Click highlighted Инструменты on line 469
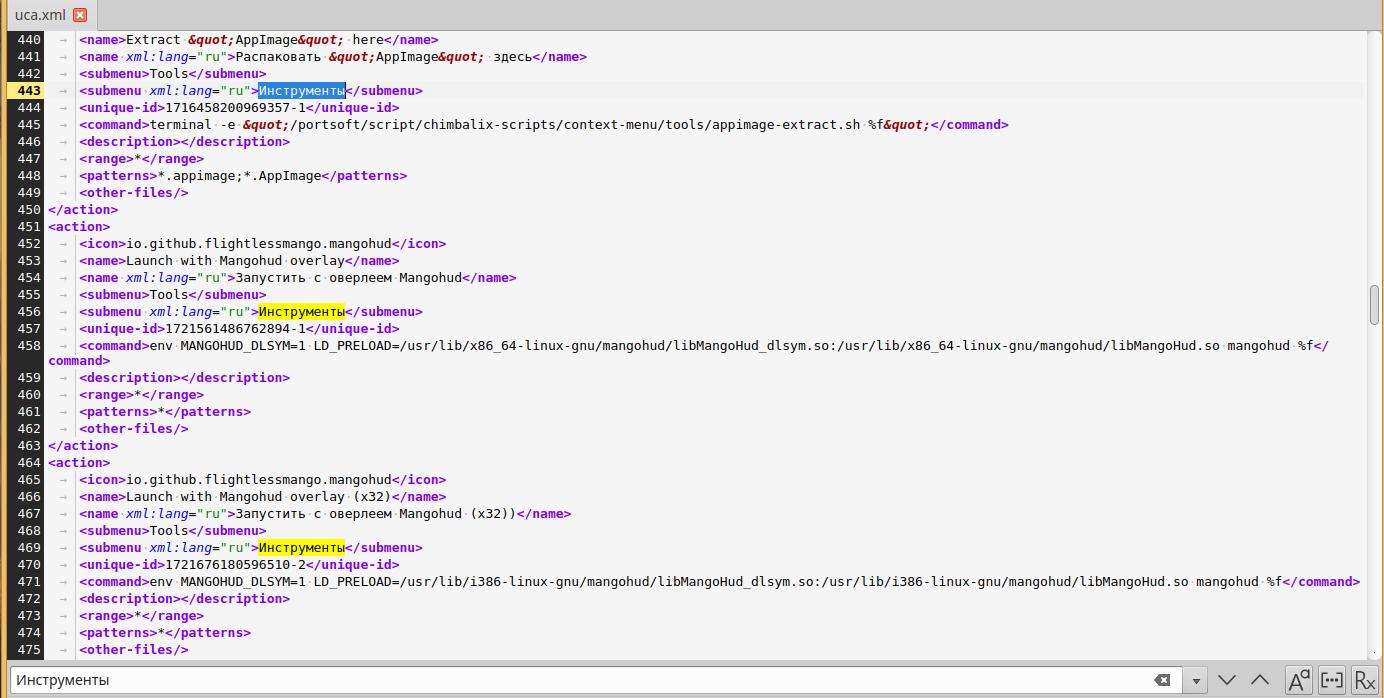The height and width of the screenshot is (698, 1384). click(x=301, y=548)
